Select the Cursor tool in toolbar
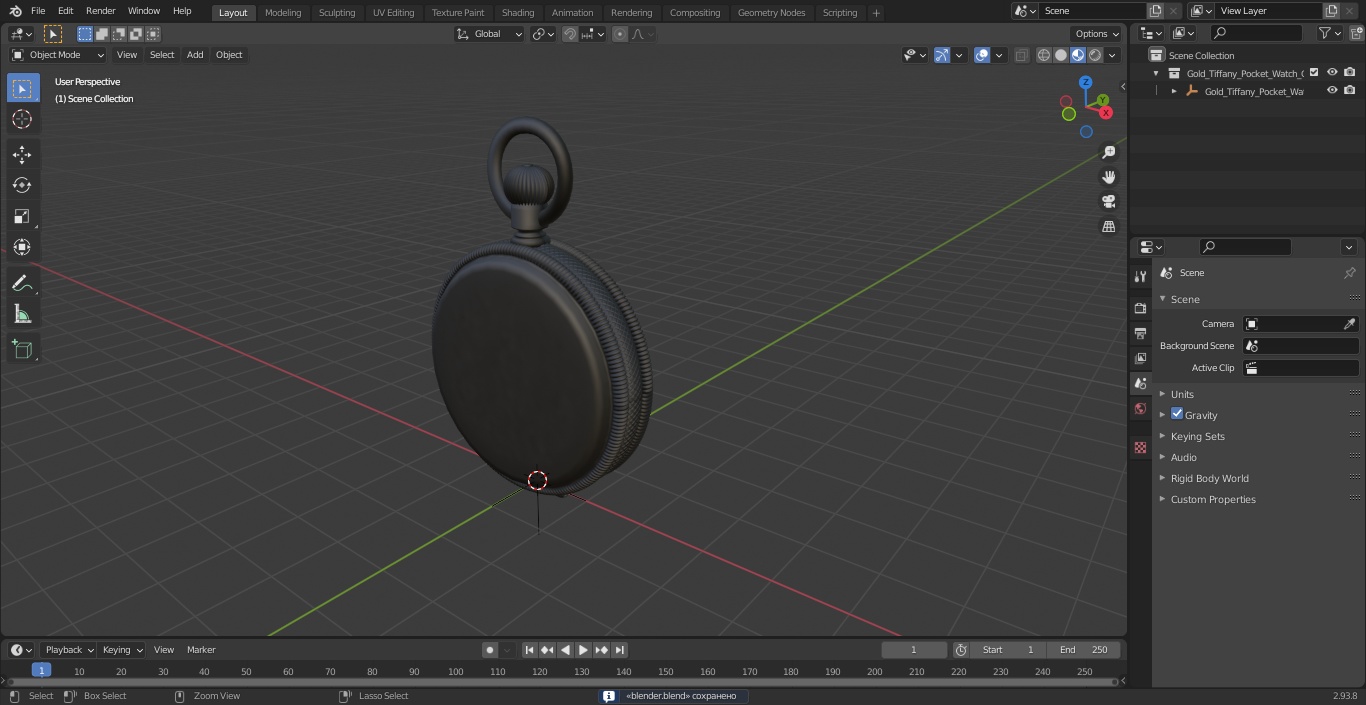 point(22,119)
